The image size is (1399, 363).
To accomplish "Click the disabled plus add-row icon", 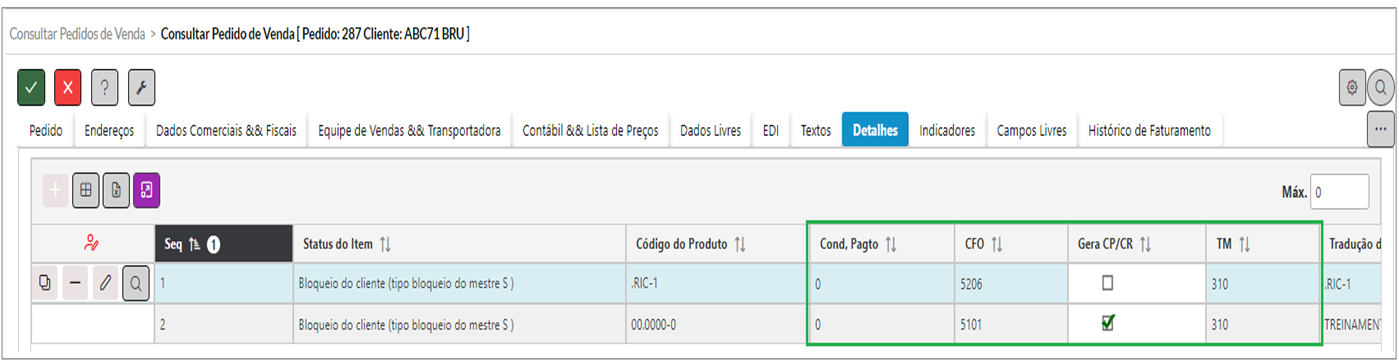I will (55, 190).
